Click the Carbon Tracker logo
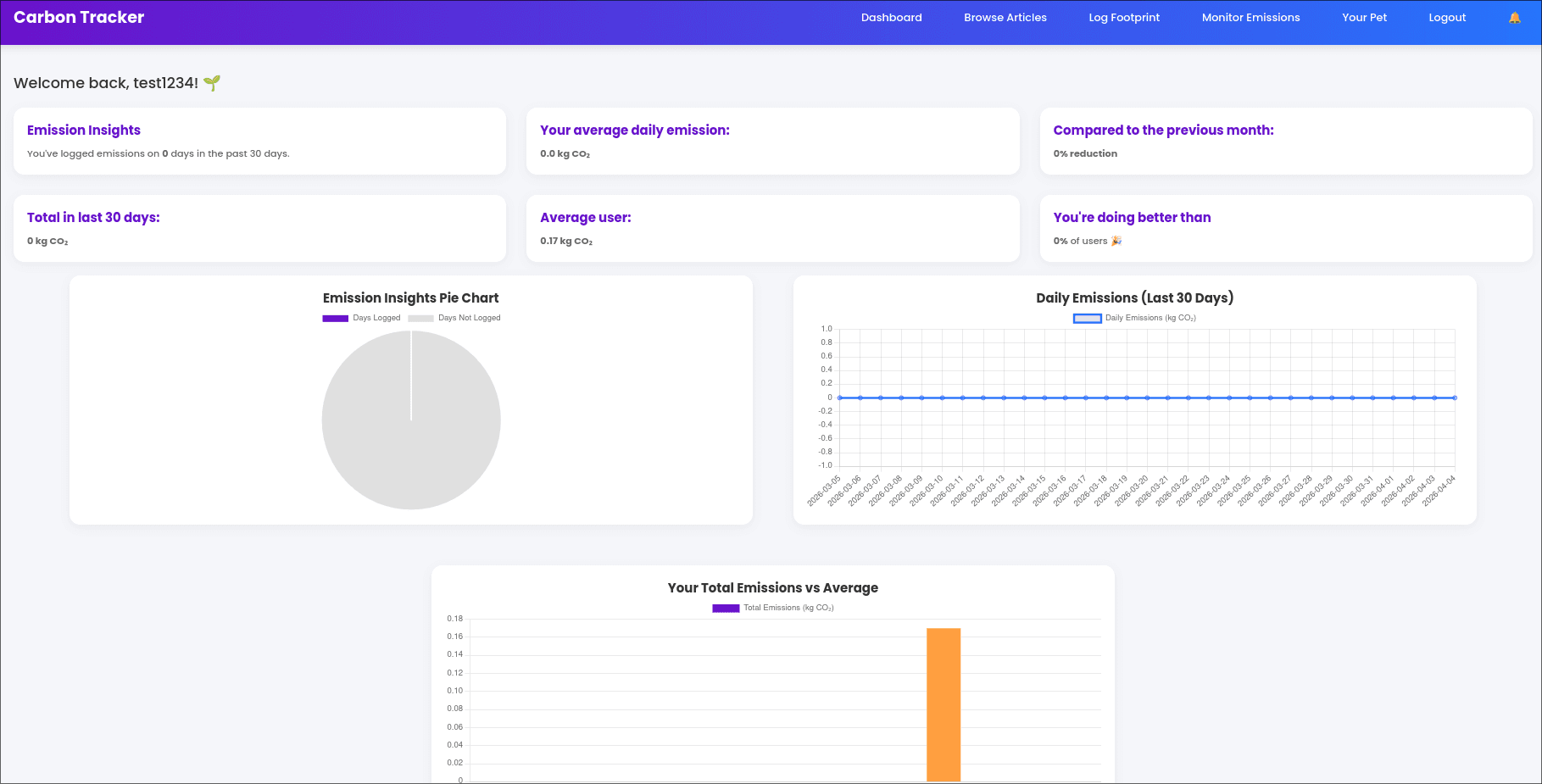This screenshot has height=784, width=1542. tap(78, 16)
